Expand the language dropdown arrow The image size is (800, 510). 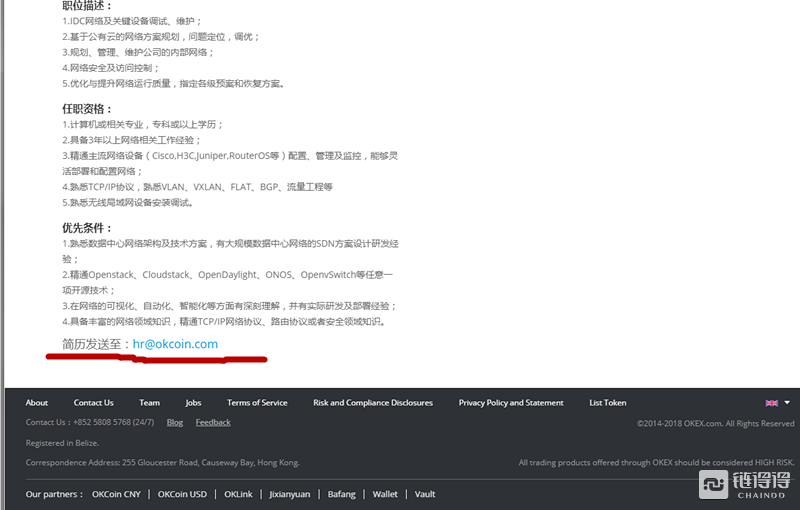click(x=787, y=403)
